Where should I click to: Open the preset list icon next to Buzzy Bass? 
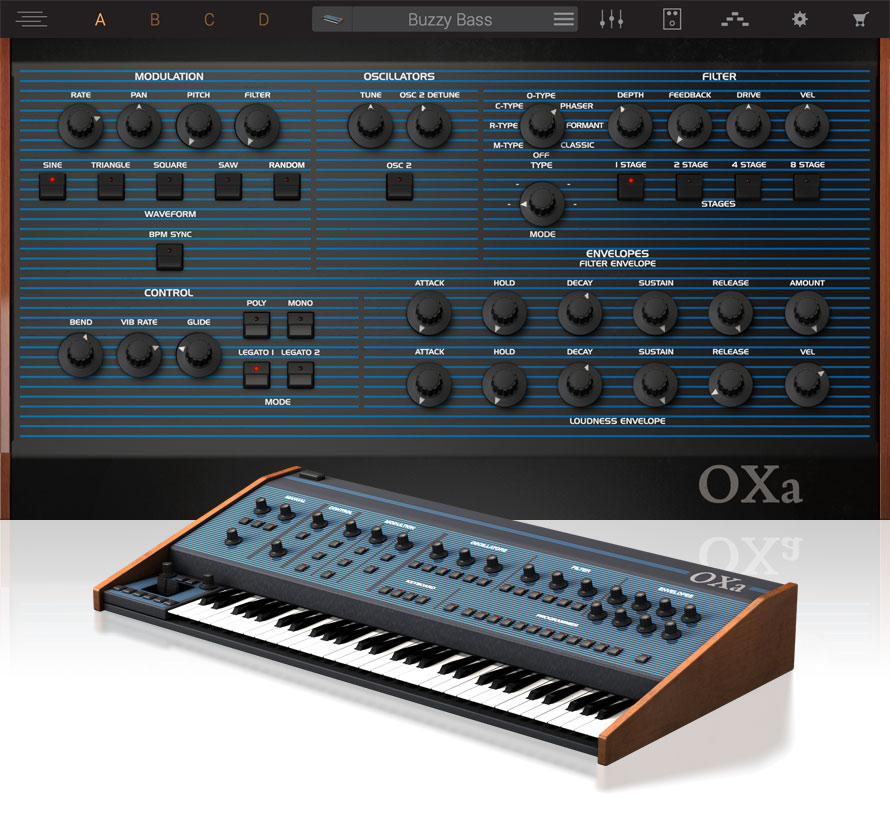[563, 18]
